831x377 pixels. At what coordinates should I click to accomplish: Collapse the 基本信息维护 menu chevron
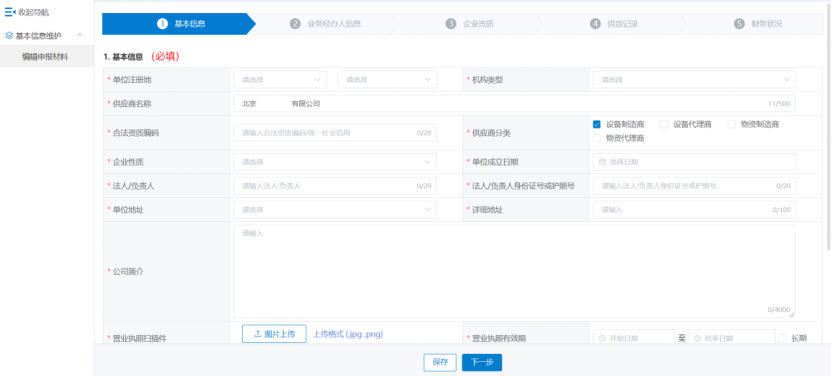(x=79, y=36)
